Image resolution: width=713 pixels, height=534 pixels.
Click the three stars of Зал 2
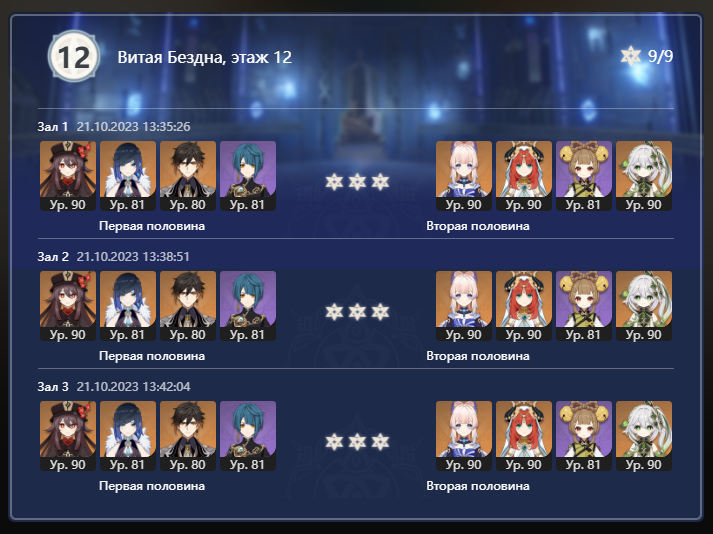[357, 312]
